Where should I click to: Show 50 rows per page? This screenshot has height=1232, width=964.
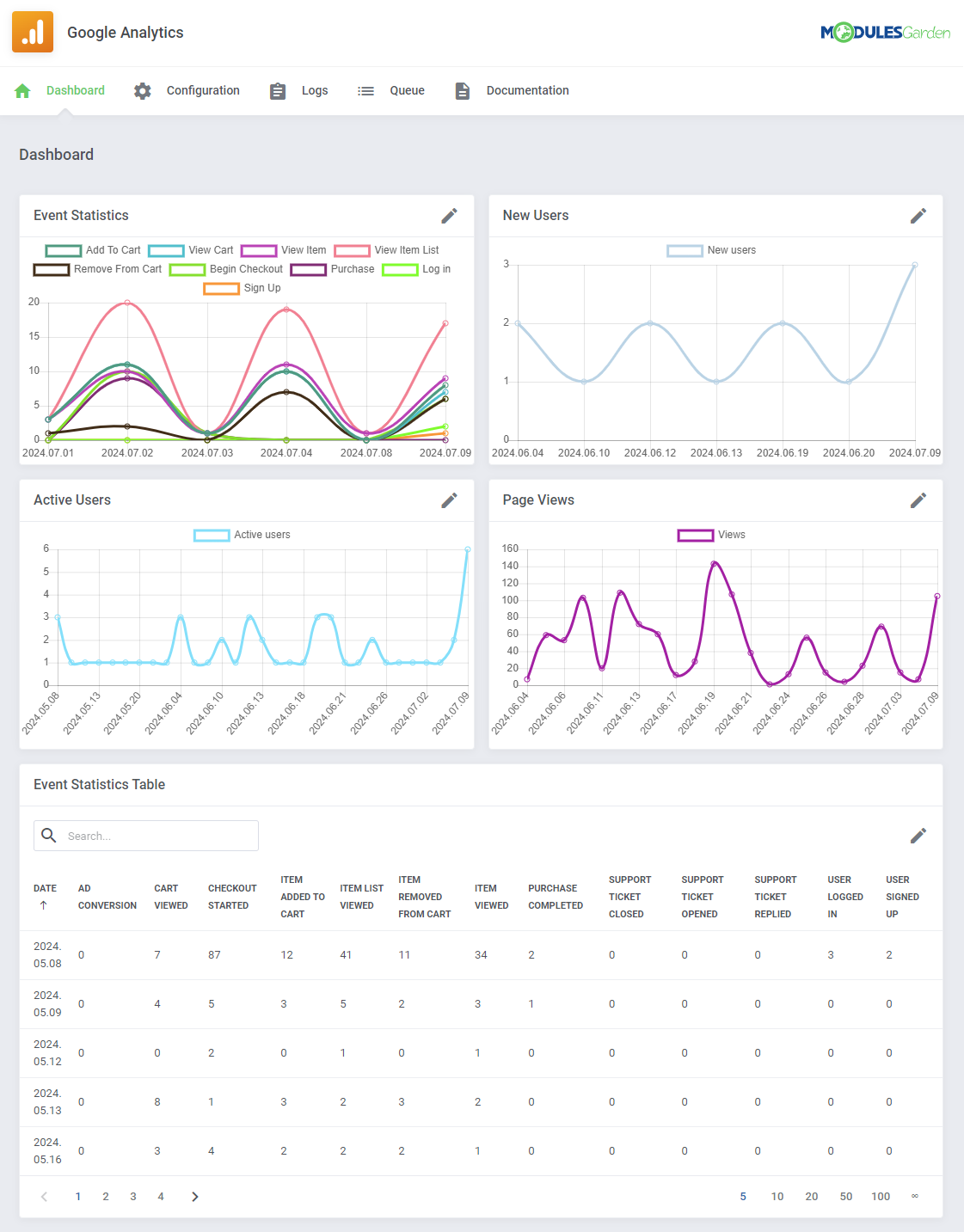[x=846, y=1197]
